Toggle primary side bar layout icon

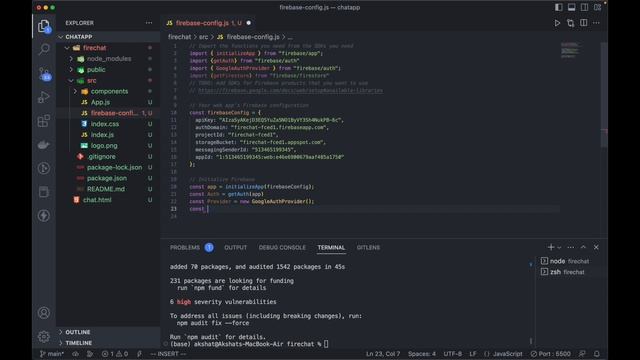click(x=558, y=7)
